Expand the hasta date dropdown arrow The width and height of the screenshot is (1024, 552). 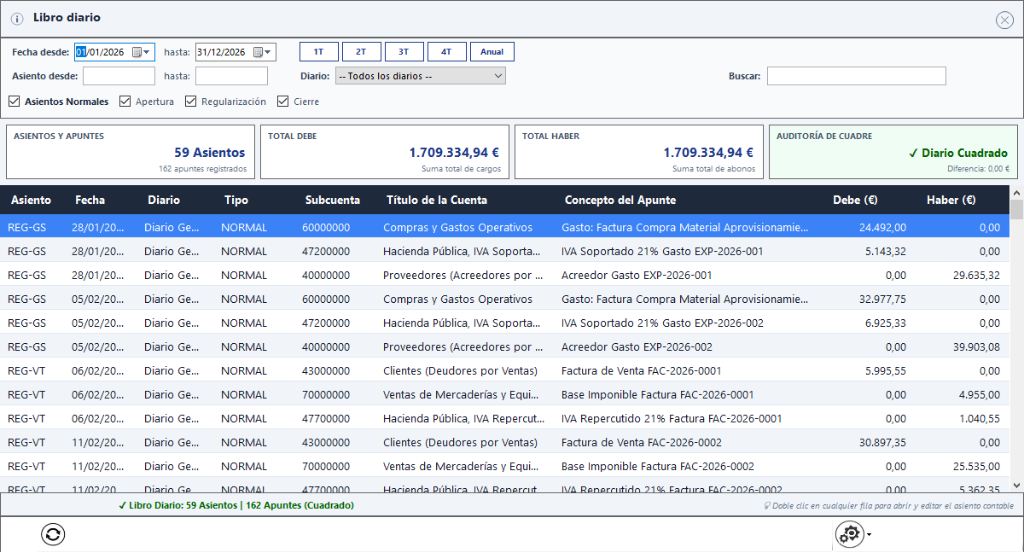click(268, 52)
